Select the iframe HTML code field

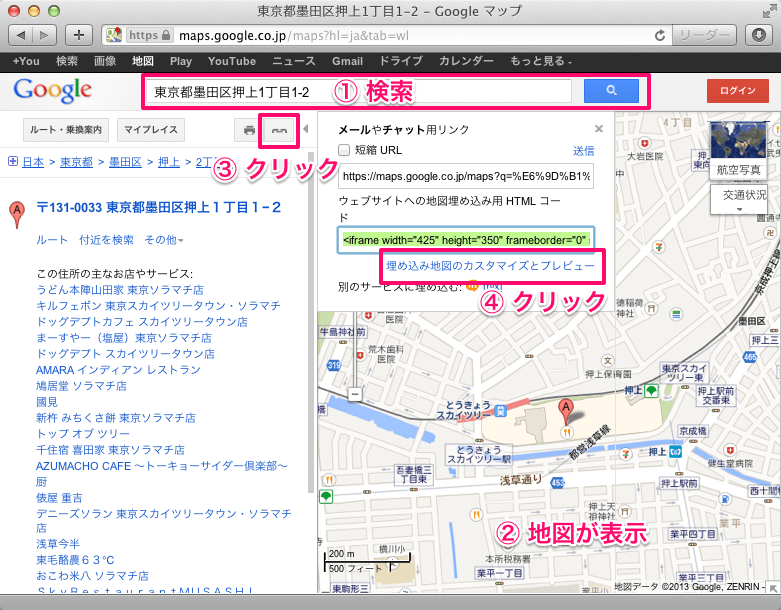click(x=466, y=240)
